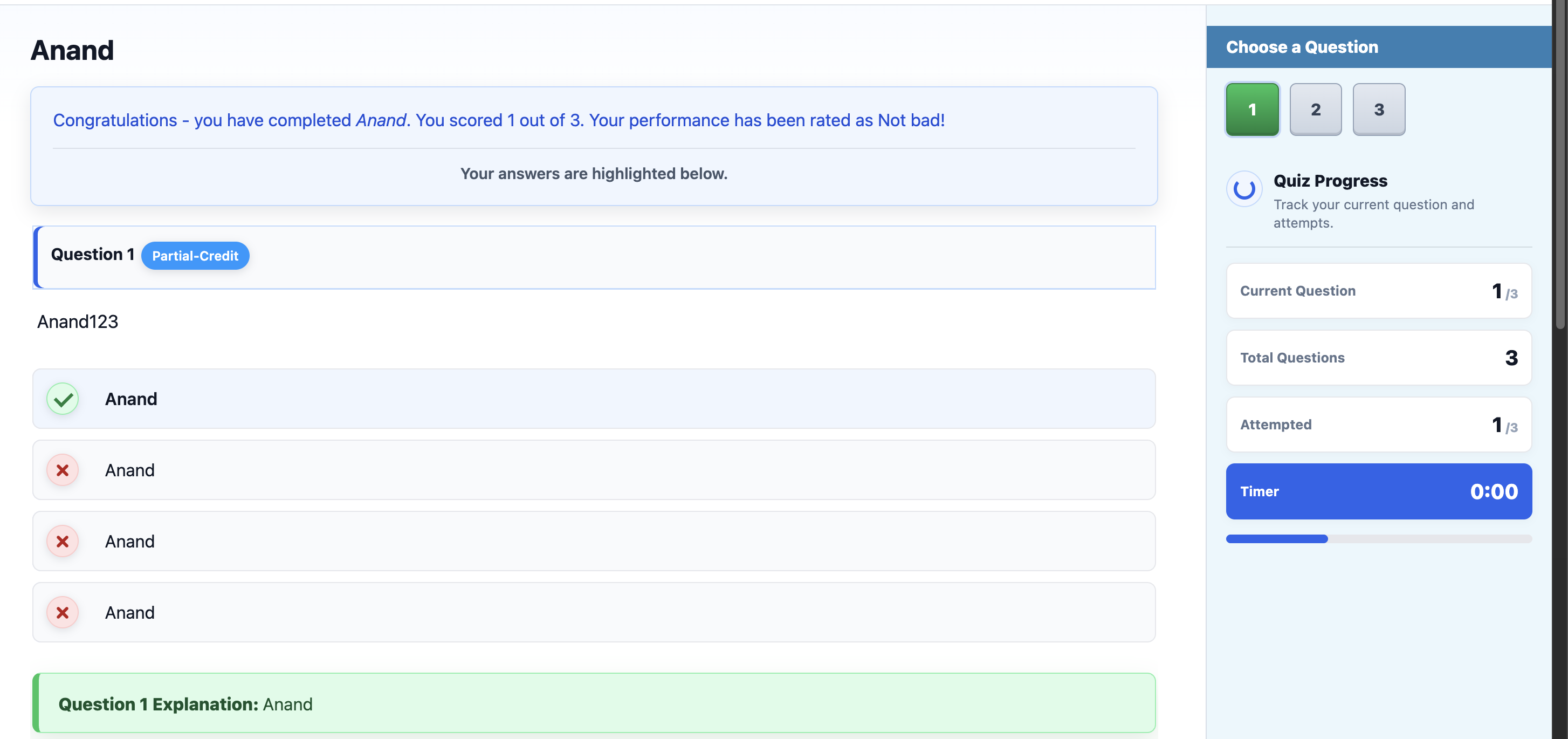Click the green checkmark icon beside Anand

[x=63, y=399]
